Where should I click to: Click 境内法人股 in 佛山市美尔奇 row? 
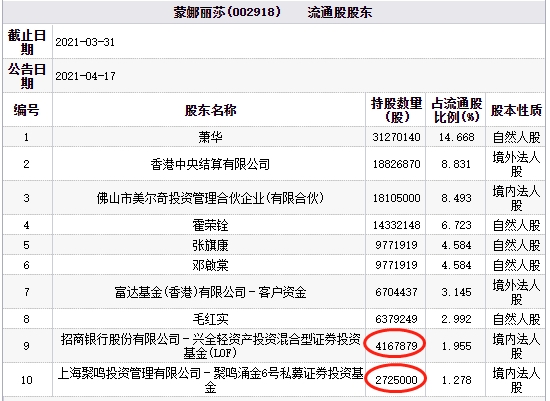point(516,198)
